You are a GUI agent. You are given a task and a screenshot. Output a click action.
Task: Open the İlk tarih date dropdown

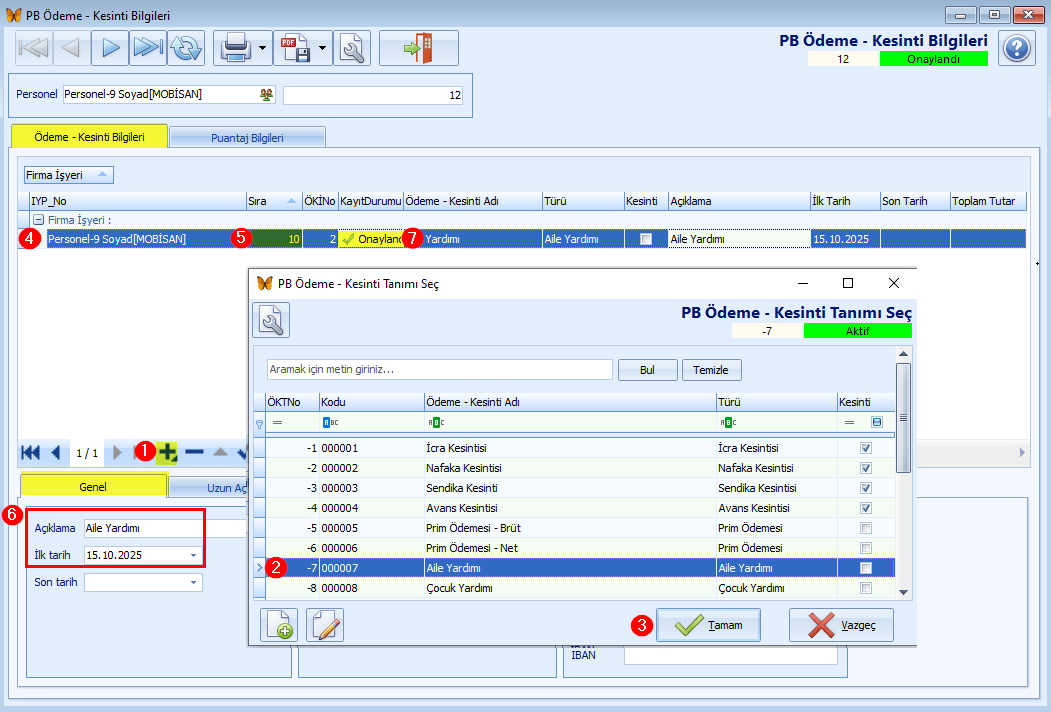192,555
